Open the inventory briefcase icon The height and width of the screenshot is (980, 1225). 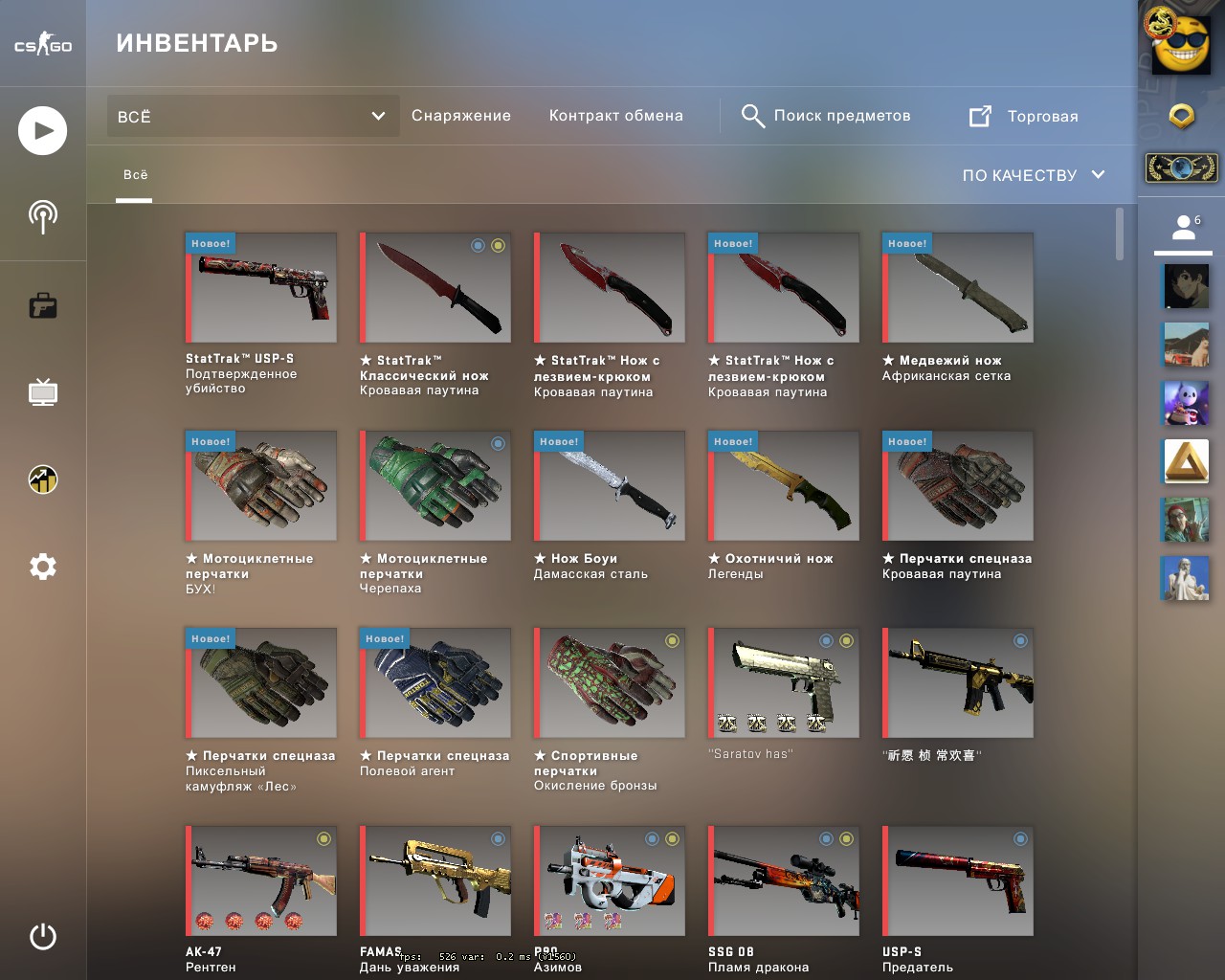42,305
